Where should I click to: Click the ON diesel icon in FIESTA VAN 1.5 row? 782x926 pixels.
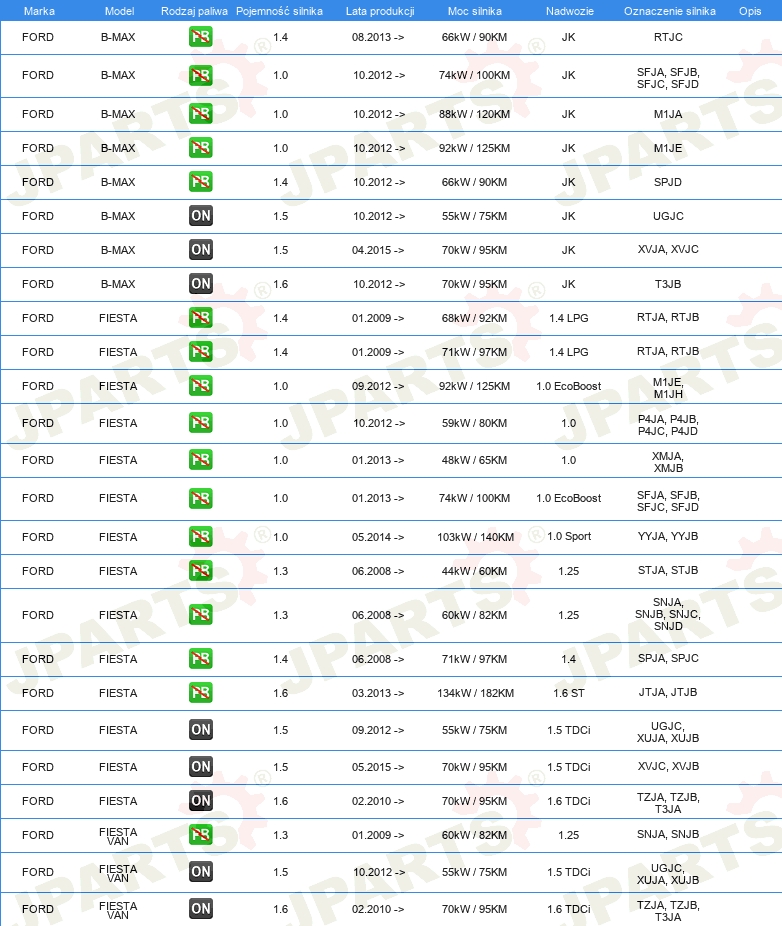(x=201, y=872)
